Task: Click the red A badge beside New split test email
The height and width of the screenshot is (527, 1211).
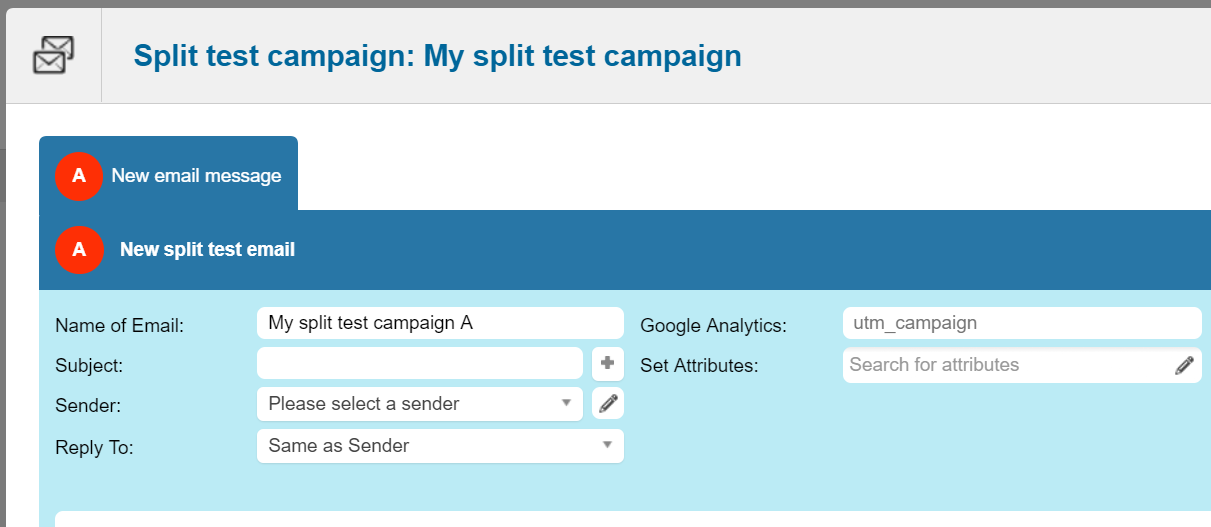Action: pos(79,250)
